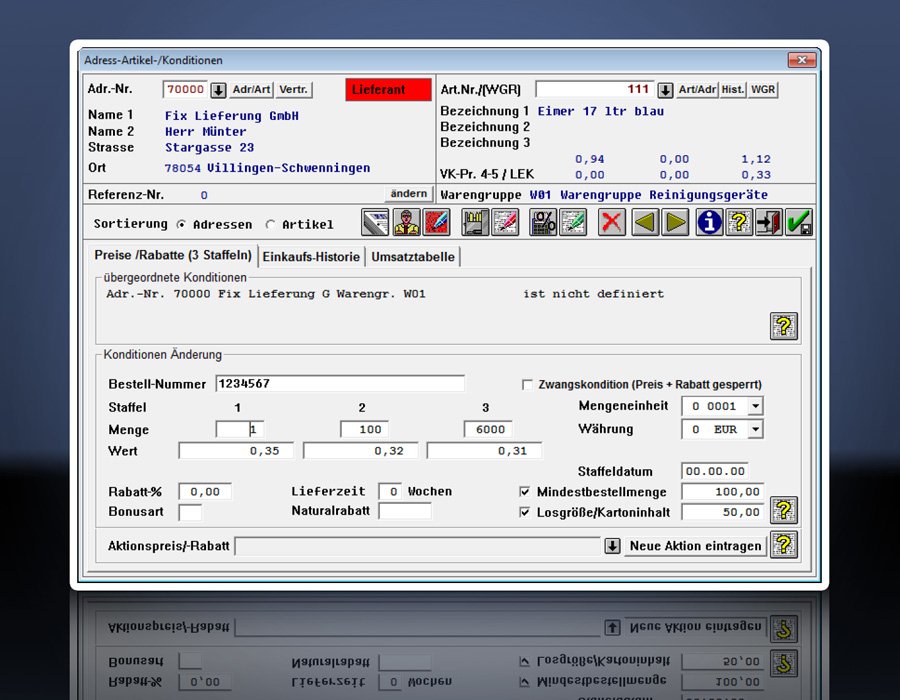900x700 pixels.
Task: Click the exit door icon
Action: 769,223
